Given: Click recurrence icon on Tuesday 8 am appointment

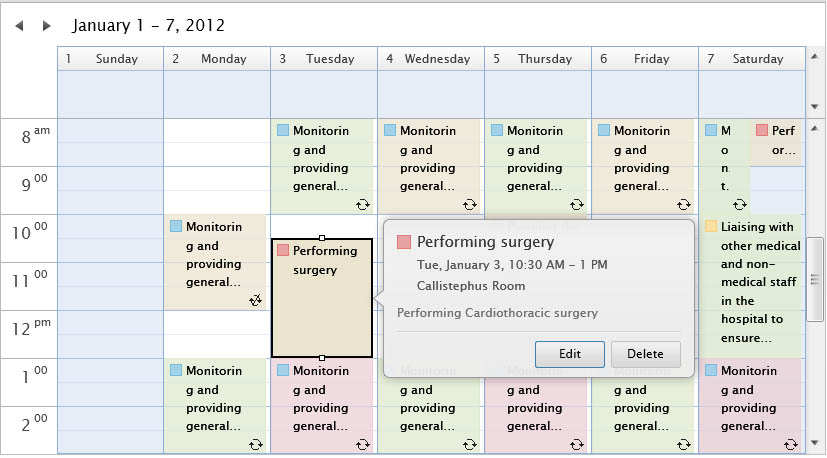Looking at the screenshot, I should click(x=363, y=205).
